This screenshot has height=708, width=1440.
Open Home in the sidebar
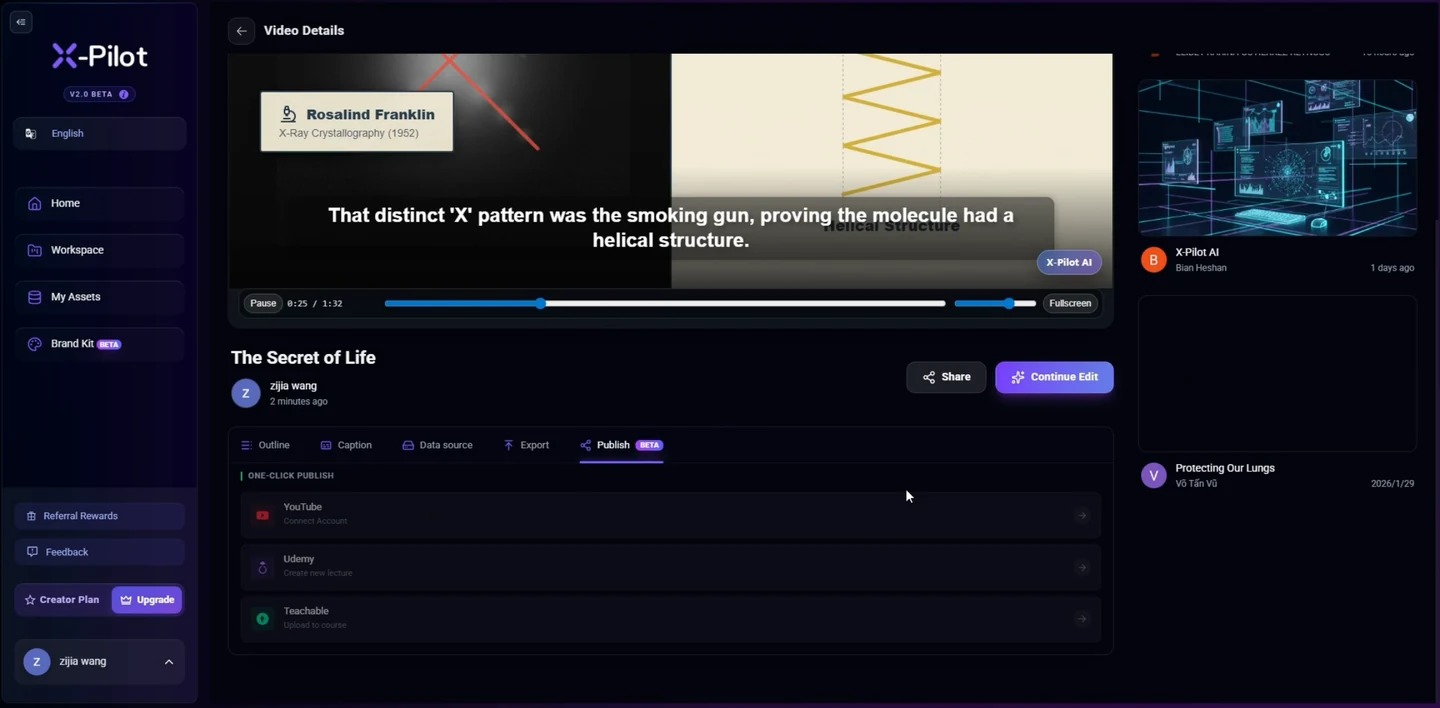pyautogui.click(x=100, y=203)
